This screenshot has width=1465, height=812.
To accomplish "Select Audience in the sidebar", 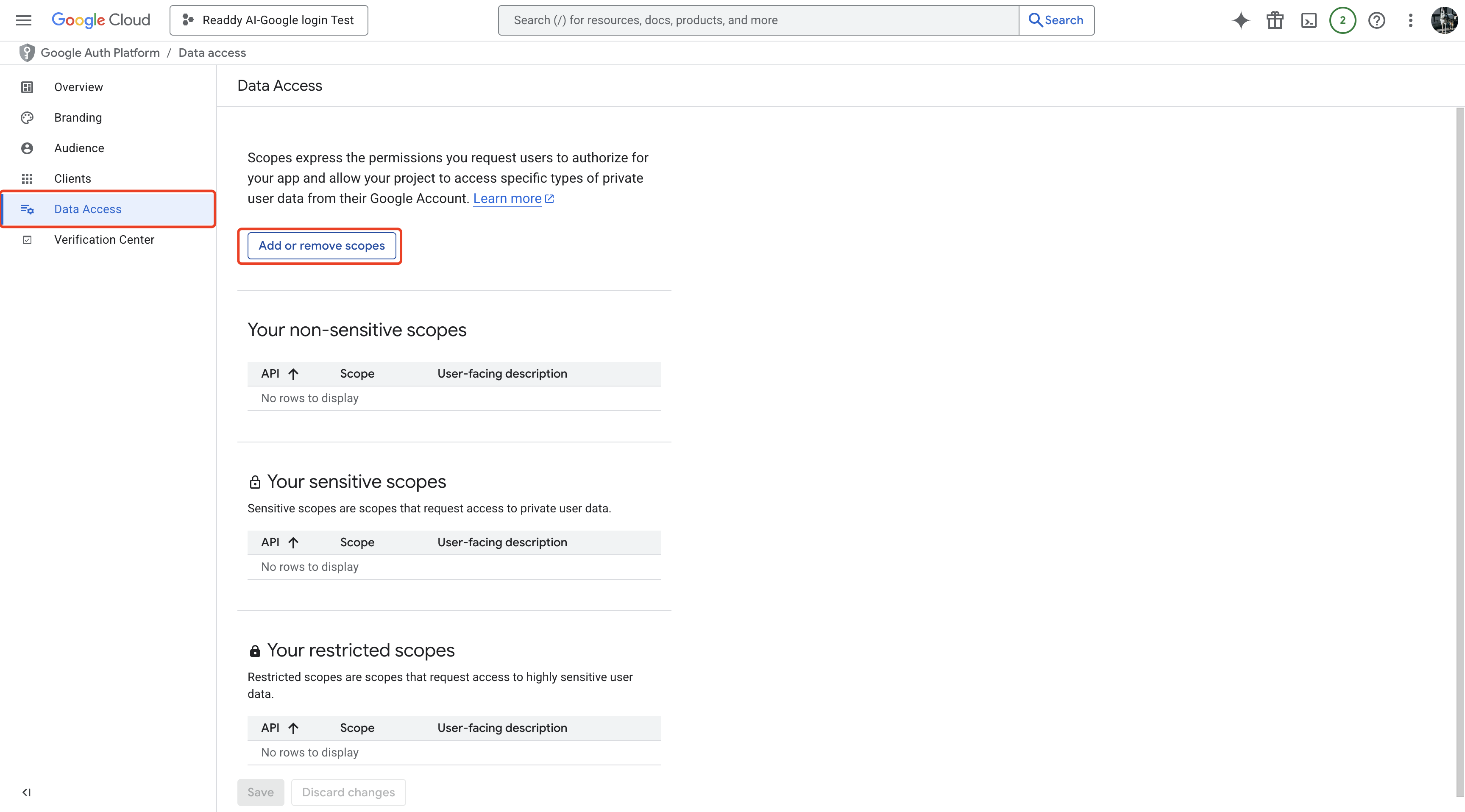I will coord(79,148).
